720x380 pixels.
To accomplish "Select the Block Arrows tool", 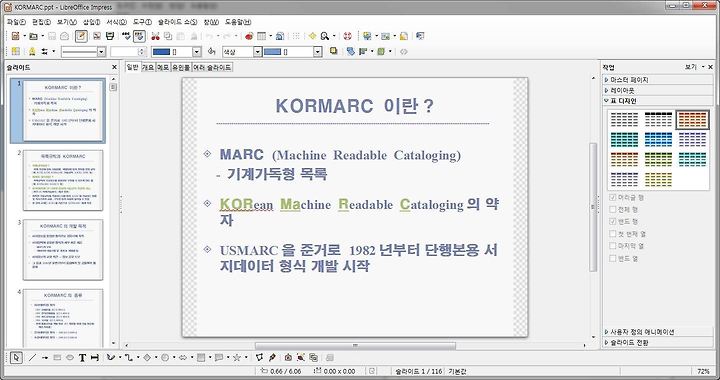I will point(183,358).
